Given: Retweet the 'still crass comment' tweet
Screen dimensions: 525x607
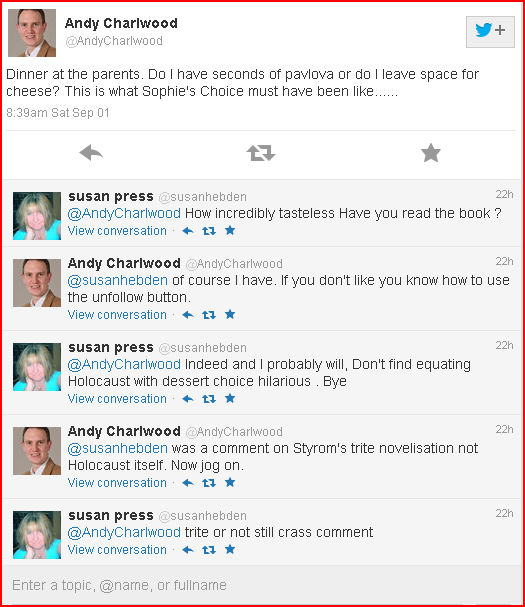Looking at the screenshot, I should tap(209, 550).
